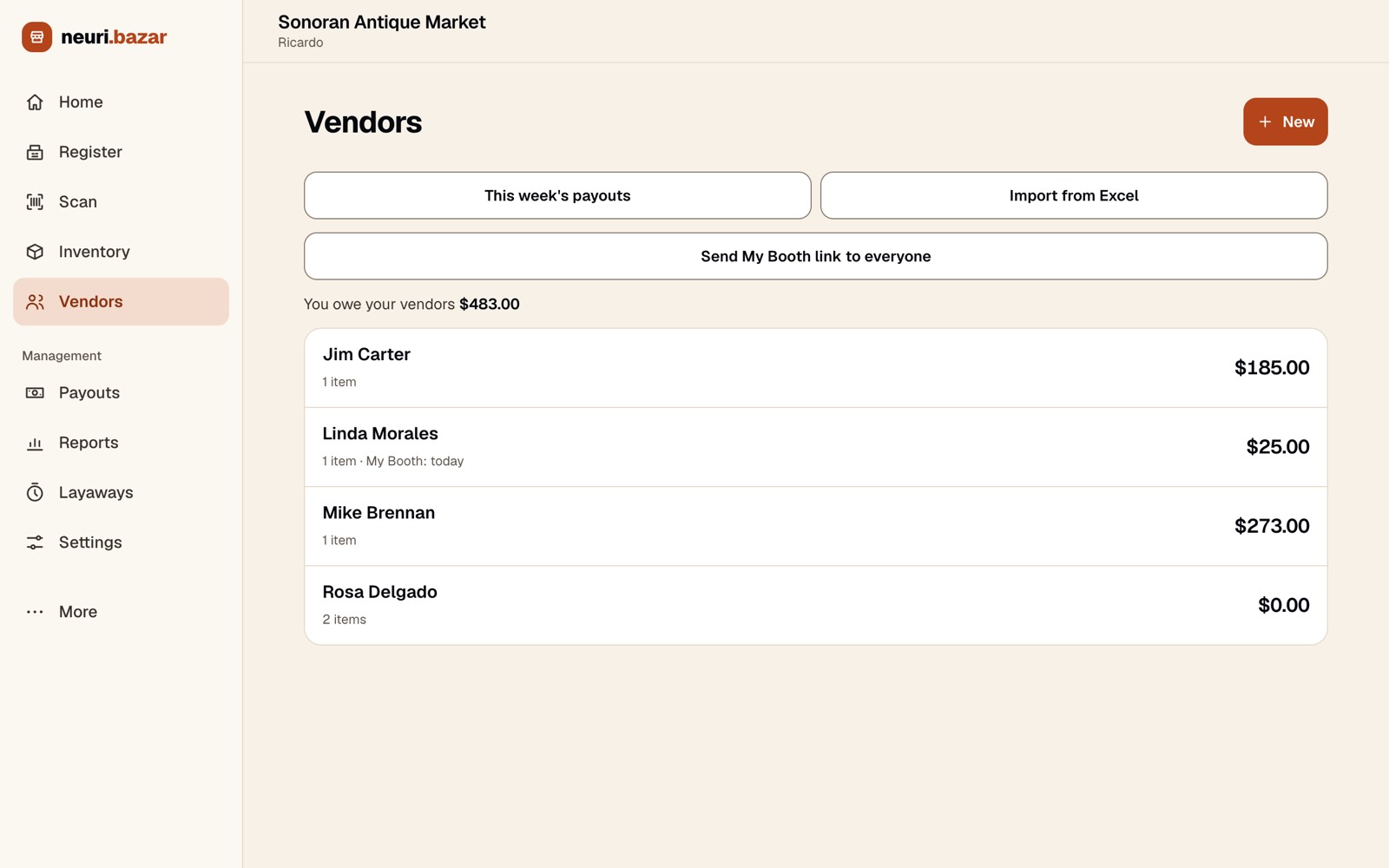Click the $483.00 total owed
The image size is (1389, 868).
tap(490, 305)
